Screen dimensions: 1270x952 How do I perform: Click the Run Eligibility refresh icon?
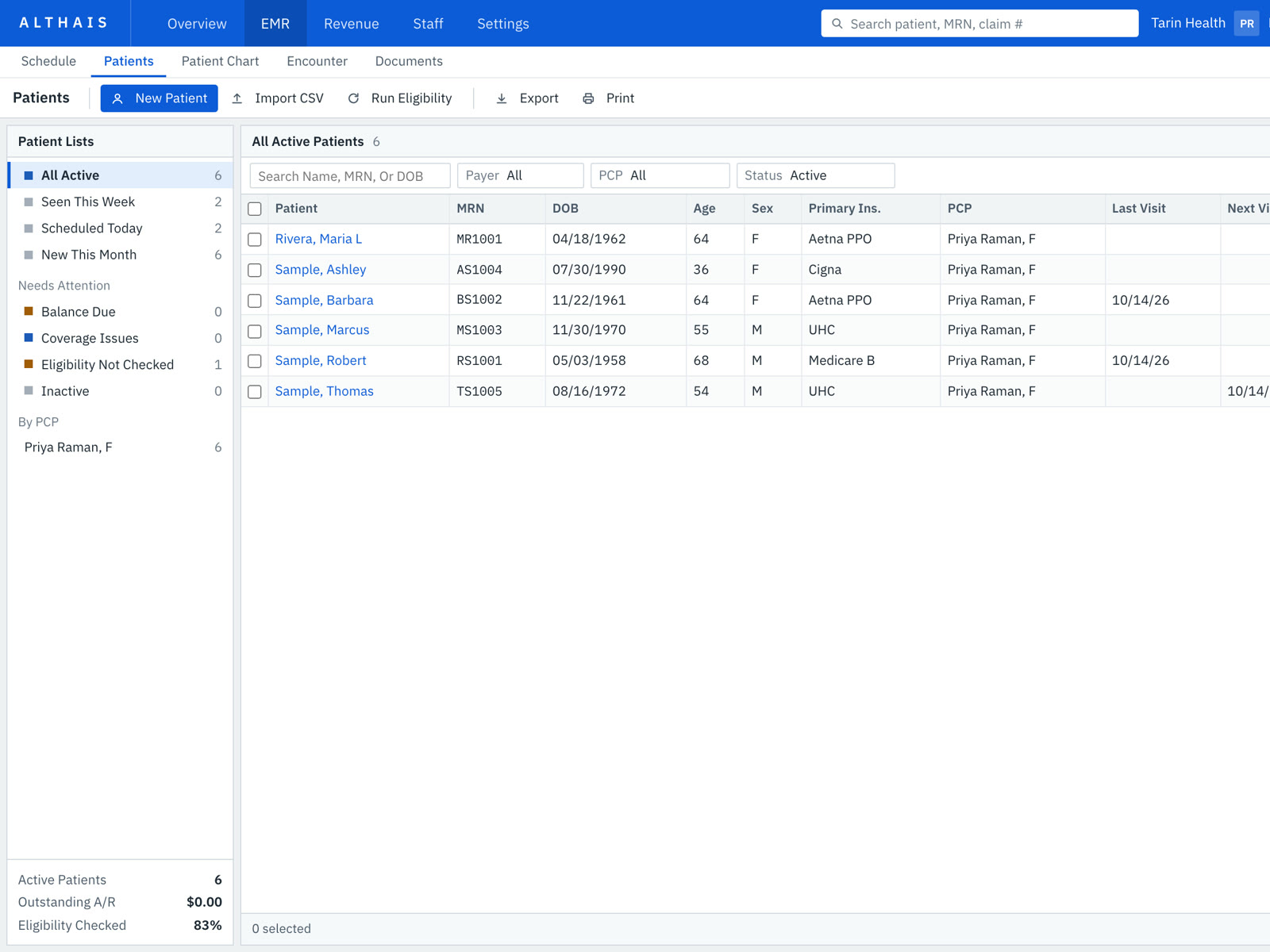(x=354, y=98)
